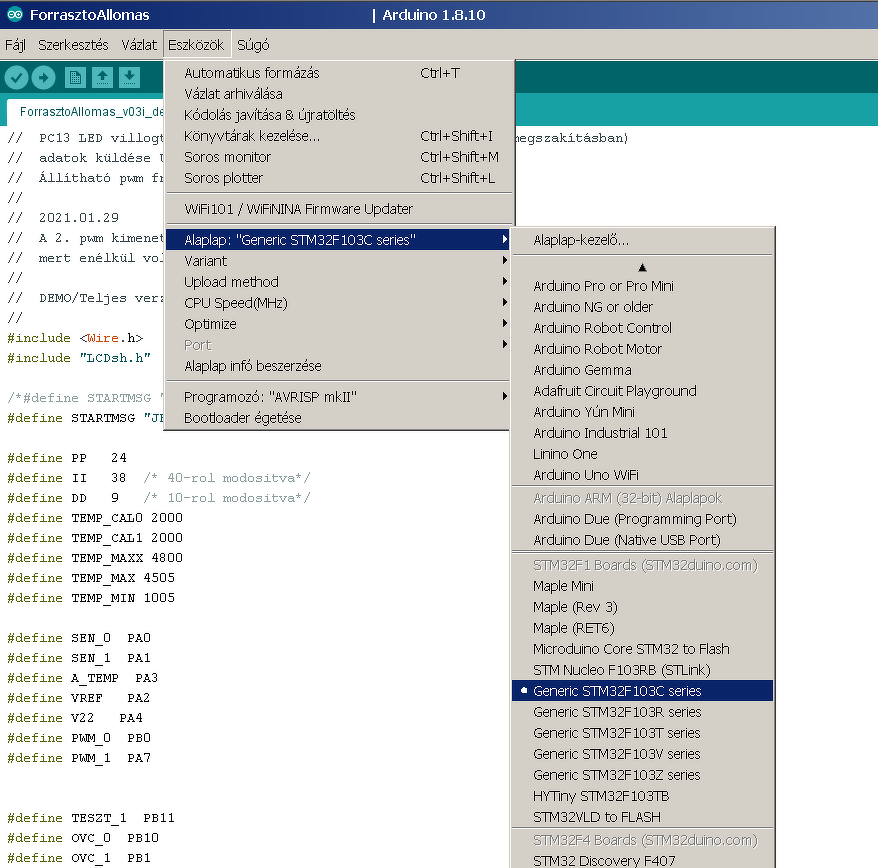Select Generic STM32F103R series board
Screen dimensions: 878x868
[642, 712]
